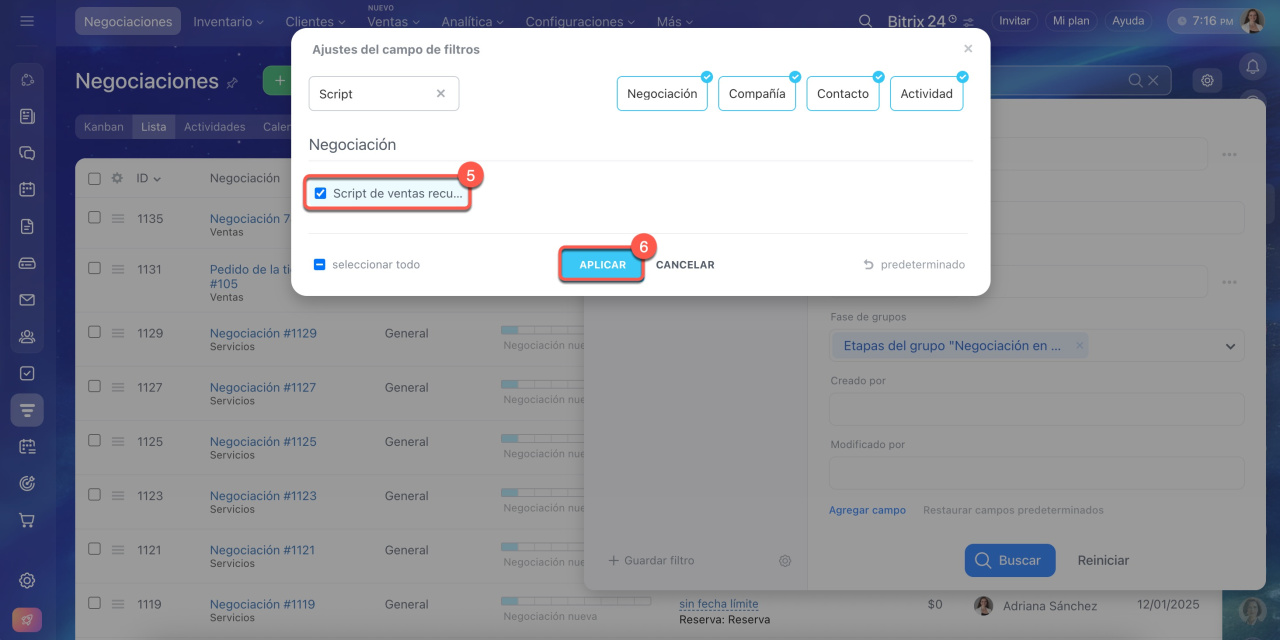Switch to the Kanban tab
The width and height of the screenshot is (1280, 640).
(x=104, y=127)
